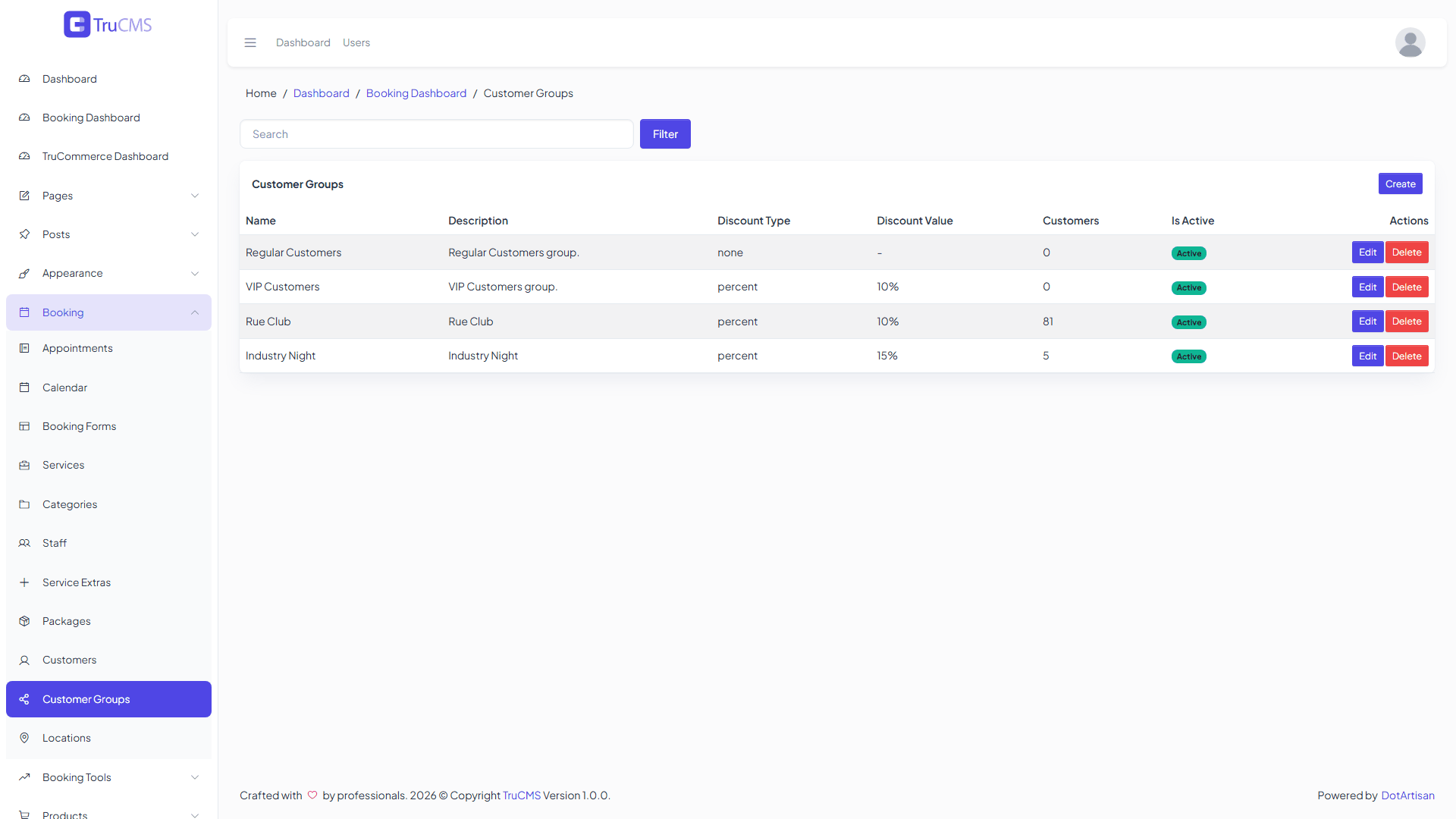Viewport: 1456px width, 819px height.
Task: Click the Categories folder icon
Action: pos(24,504)
